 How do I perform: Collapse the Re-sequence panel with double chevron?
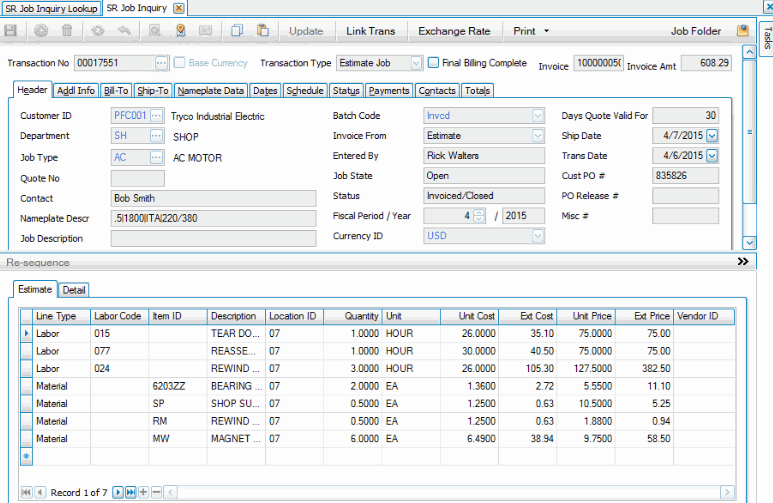click(742, 262)
